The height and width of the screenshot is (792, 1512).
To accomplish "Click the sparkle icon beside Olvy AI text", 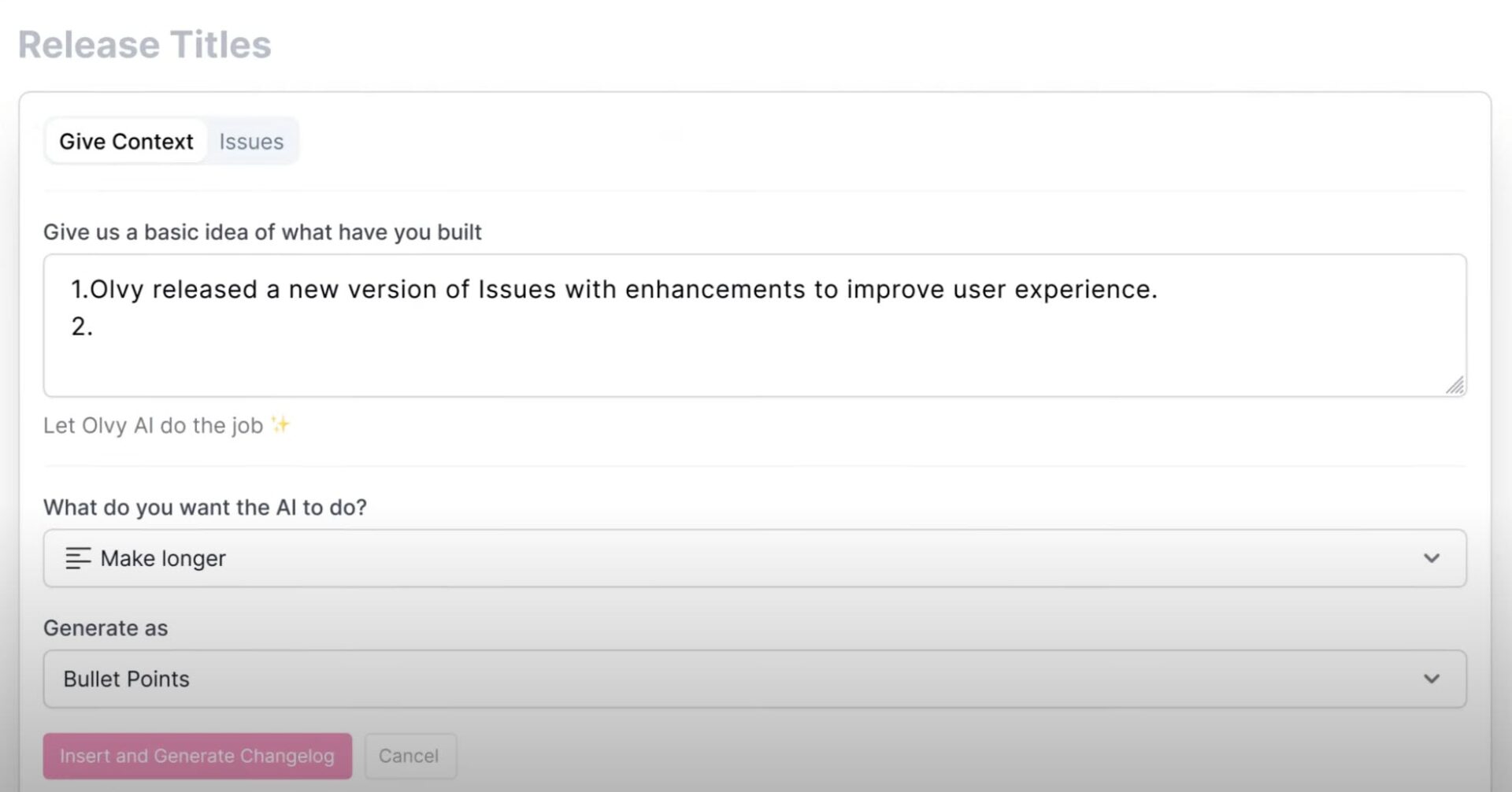I will tap(280, 425).
